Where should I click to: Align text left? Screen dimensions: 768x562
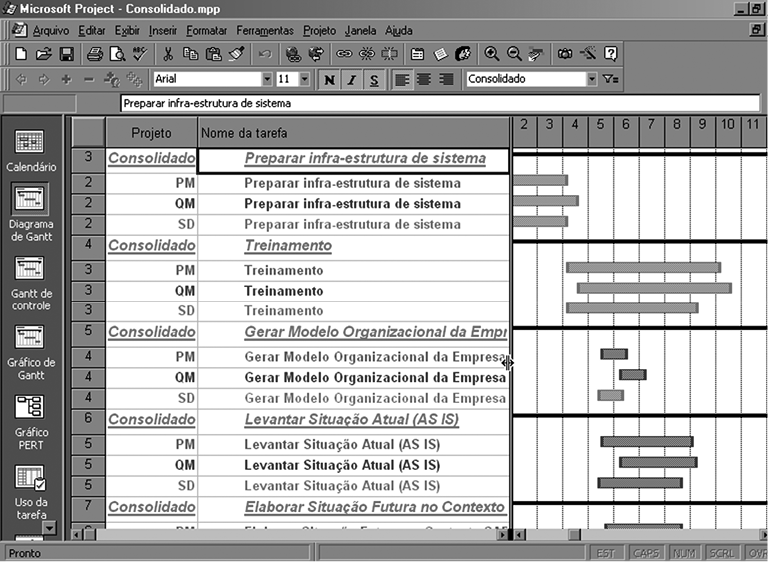coord(402,79)
